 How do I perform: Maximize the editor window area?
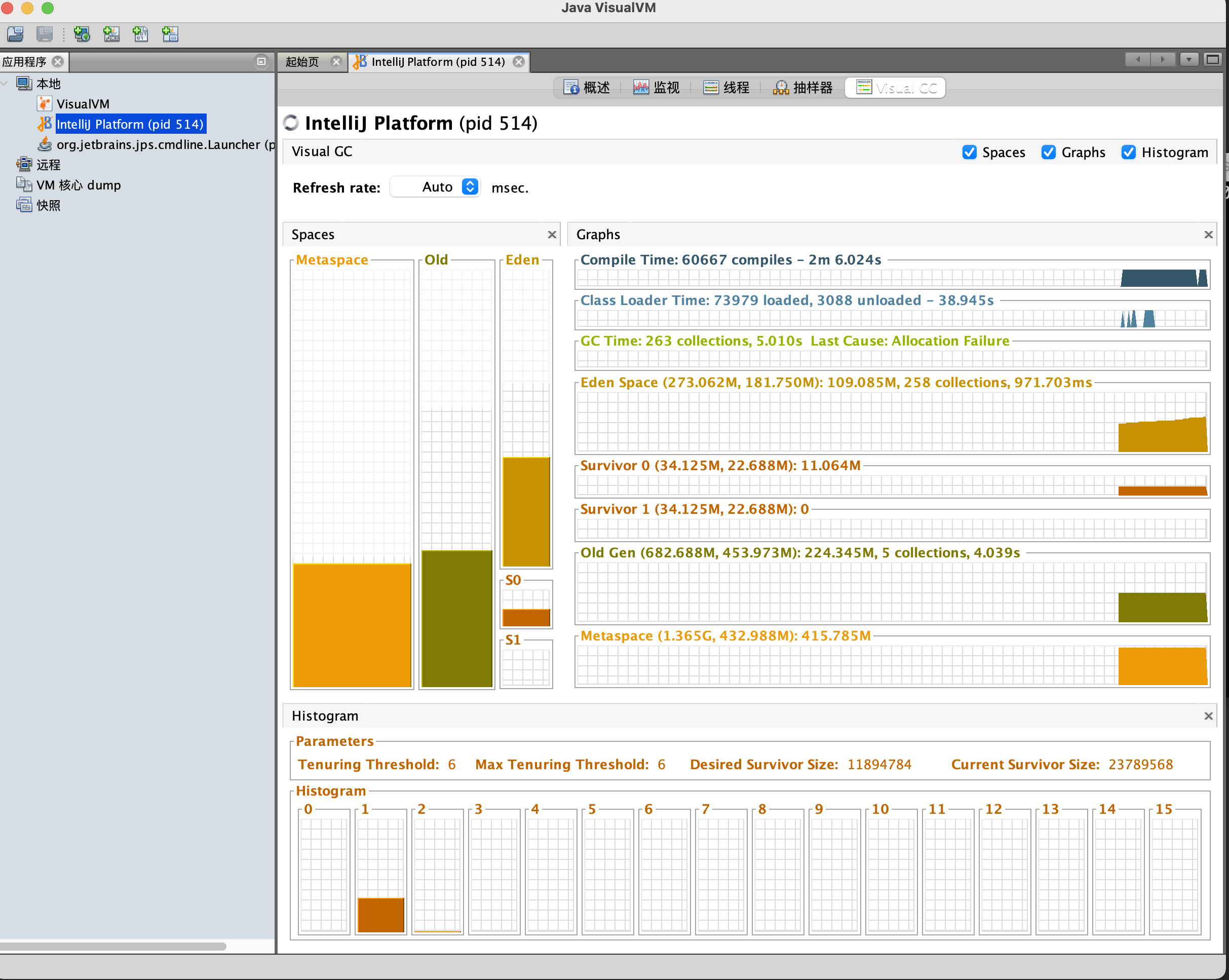pyautogui.click(x=1212, y=59)
